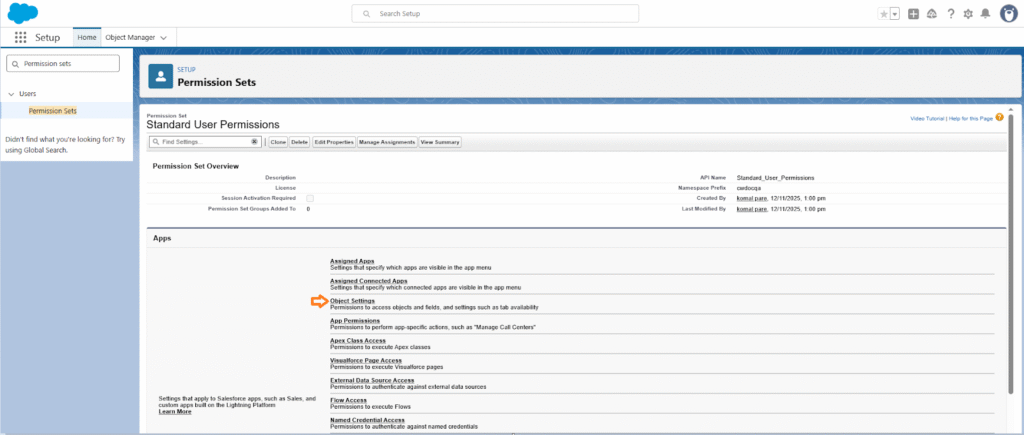Click the Manage Assignments button

pyautogui.click(x=386, y=142)
